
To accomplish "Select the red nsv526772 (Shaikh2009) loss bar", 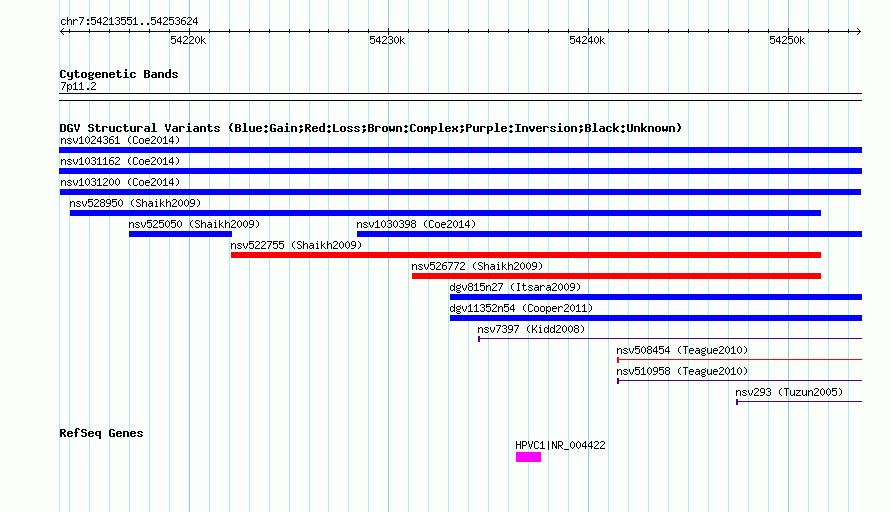I will (x=616, y=276).
